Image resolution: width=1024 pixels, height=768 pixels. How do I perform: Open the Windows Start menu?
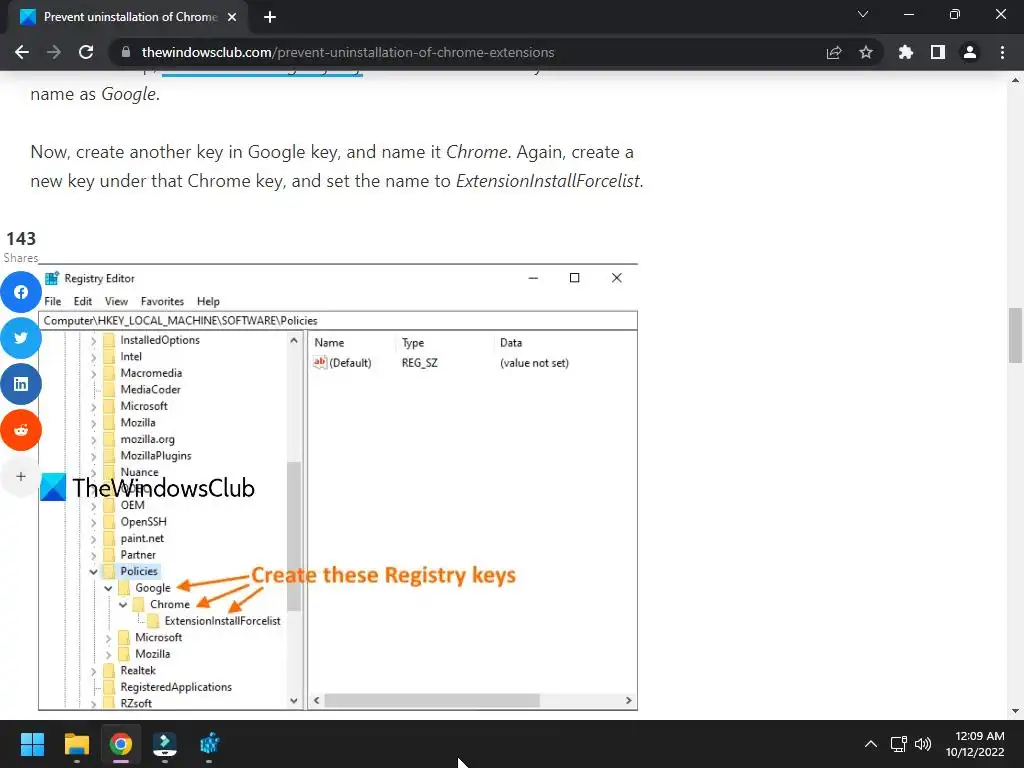[x=32, y=744]
